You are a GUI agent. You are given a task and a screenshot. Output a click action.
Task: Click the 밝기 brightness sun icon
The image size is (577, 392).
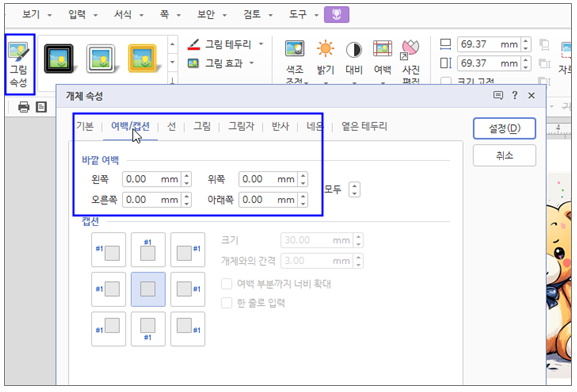point(325,48)
